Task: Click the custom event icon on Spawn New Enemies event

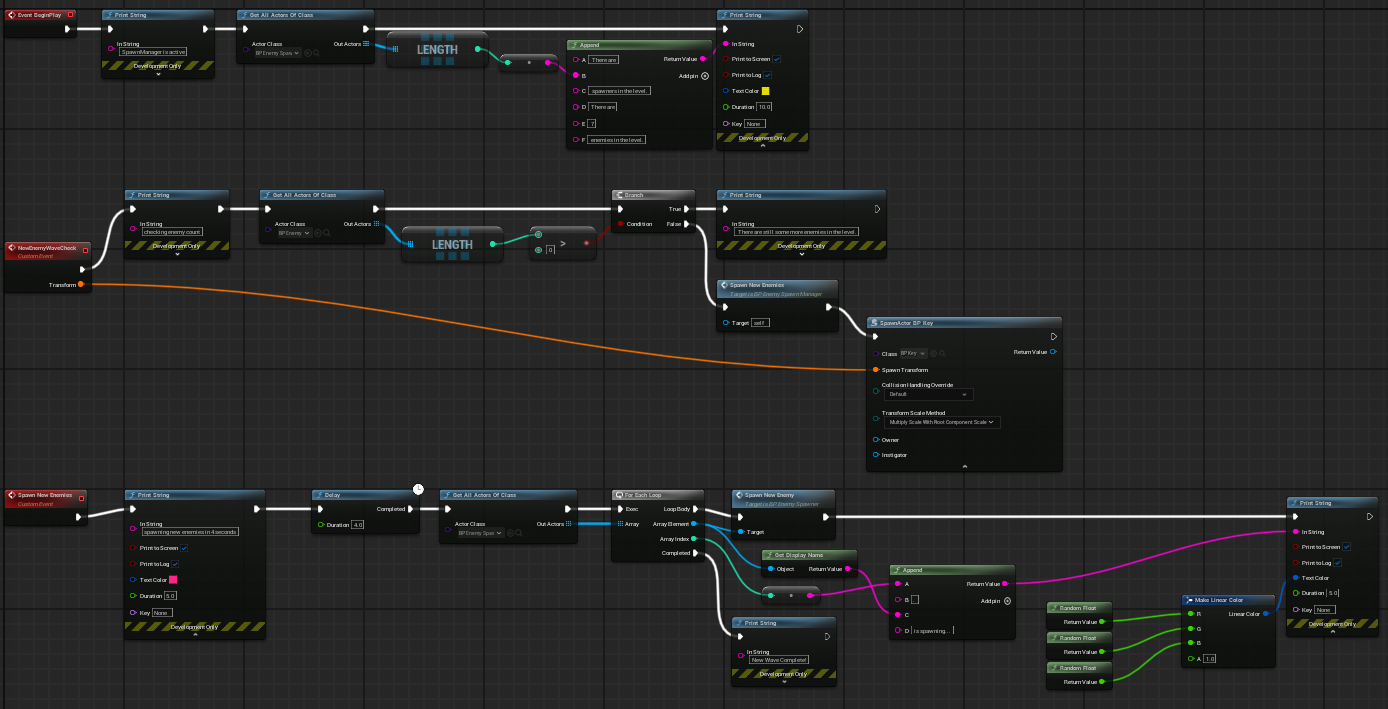Action: pos(12,495)
